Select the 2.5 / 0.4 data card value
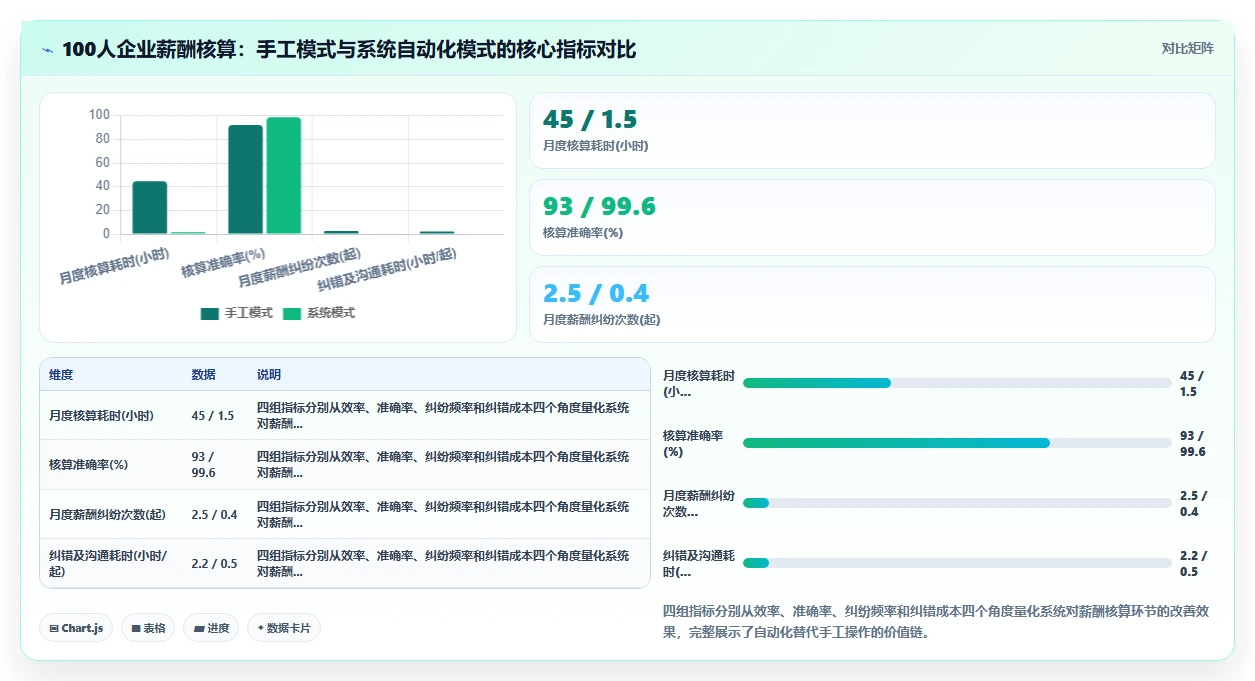 pos(596,294)
